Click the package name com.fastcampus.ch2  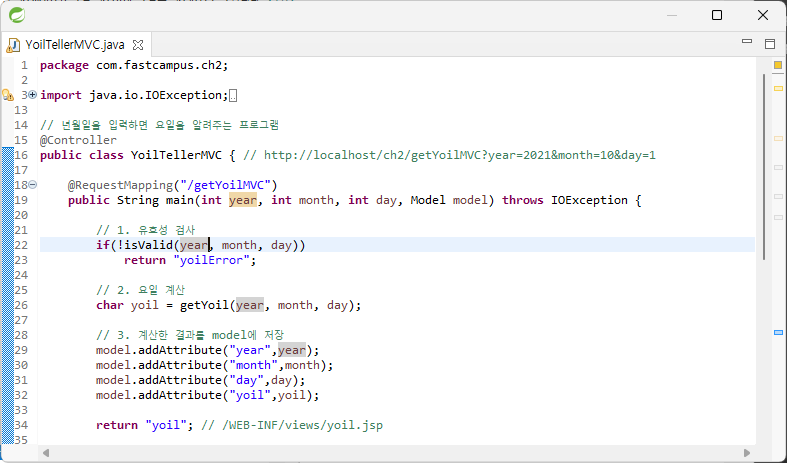tap(159, 65)
